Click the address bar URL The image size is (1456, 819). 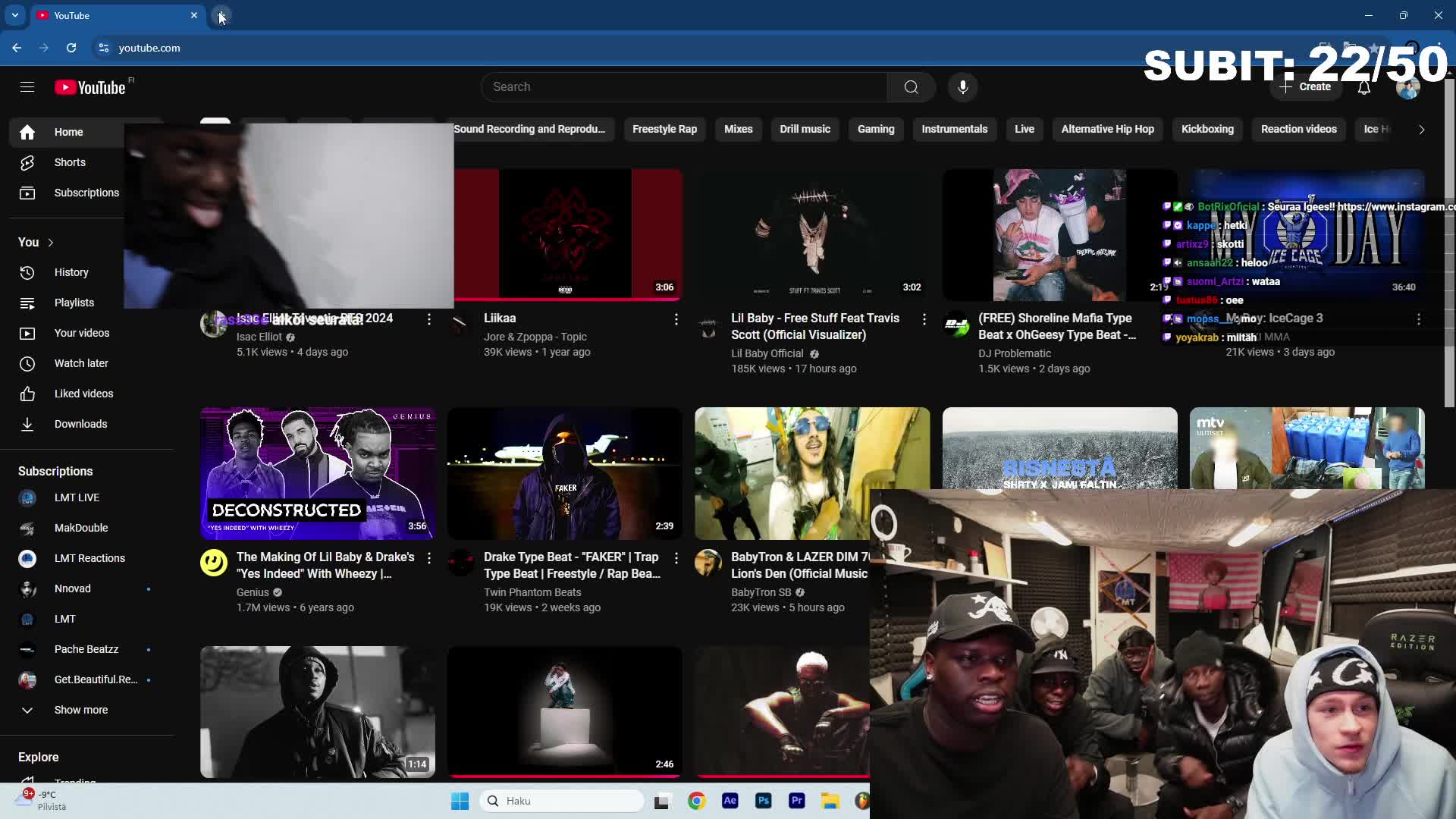click(x=149, y=48)
